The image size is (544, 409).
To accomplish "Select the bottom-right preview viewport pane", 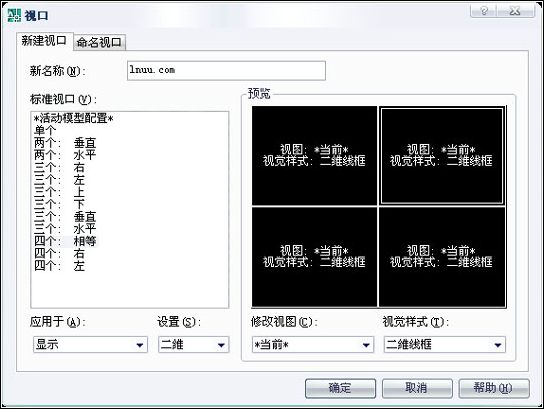I will tap(442, 257).
